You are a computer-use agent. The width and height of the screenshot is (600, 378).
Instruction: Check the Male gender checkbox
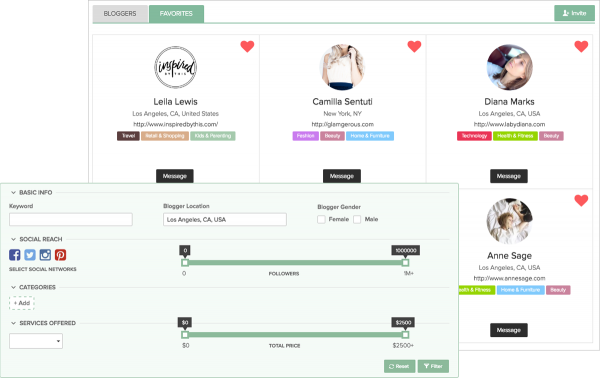point(357,219)
